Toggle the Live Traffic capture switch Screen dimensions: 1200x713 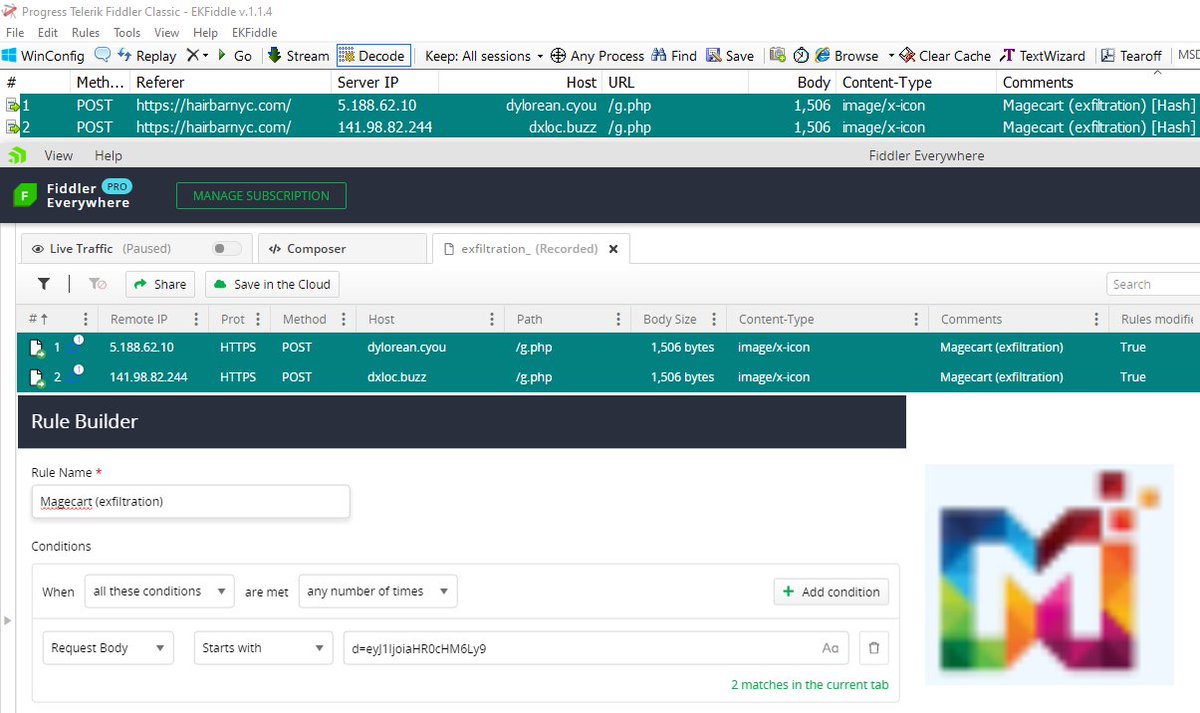(227, 249)
